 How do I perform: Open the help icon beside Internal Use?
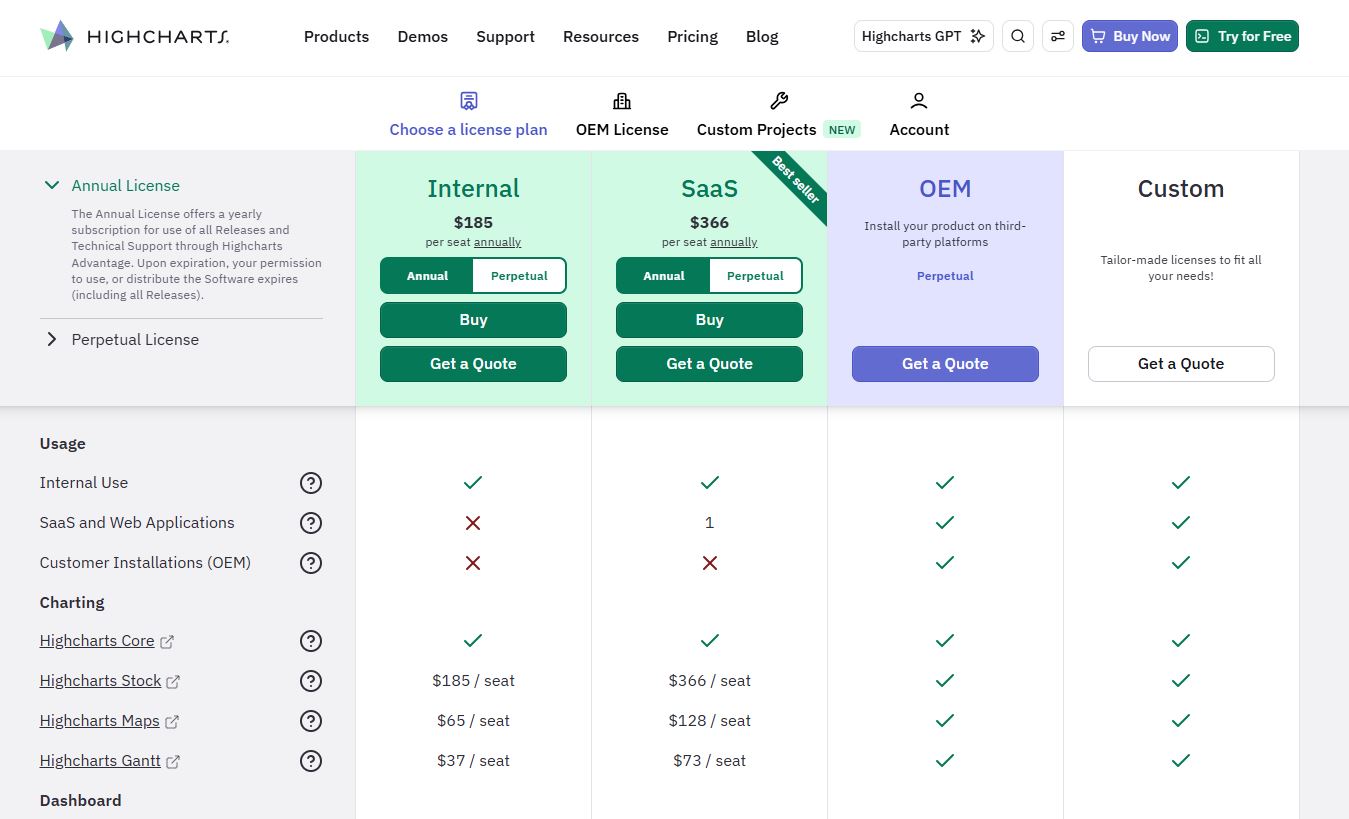[x=311, y=483]
